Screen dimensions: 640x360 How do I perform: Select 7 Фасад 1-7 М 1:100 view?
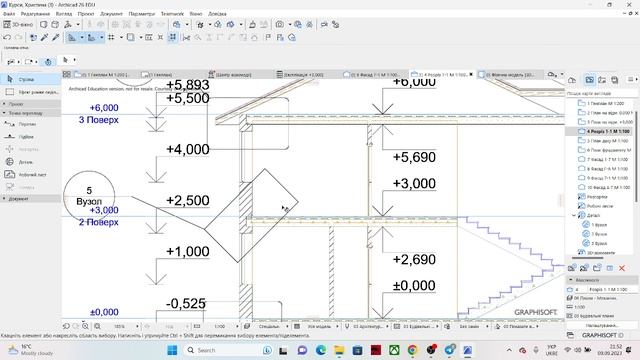coord(604,159)
